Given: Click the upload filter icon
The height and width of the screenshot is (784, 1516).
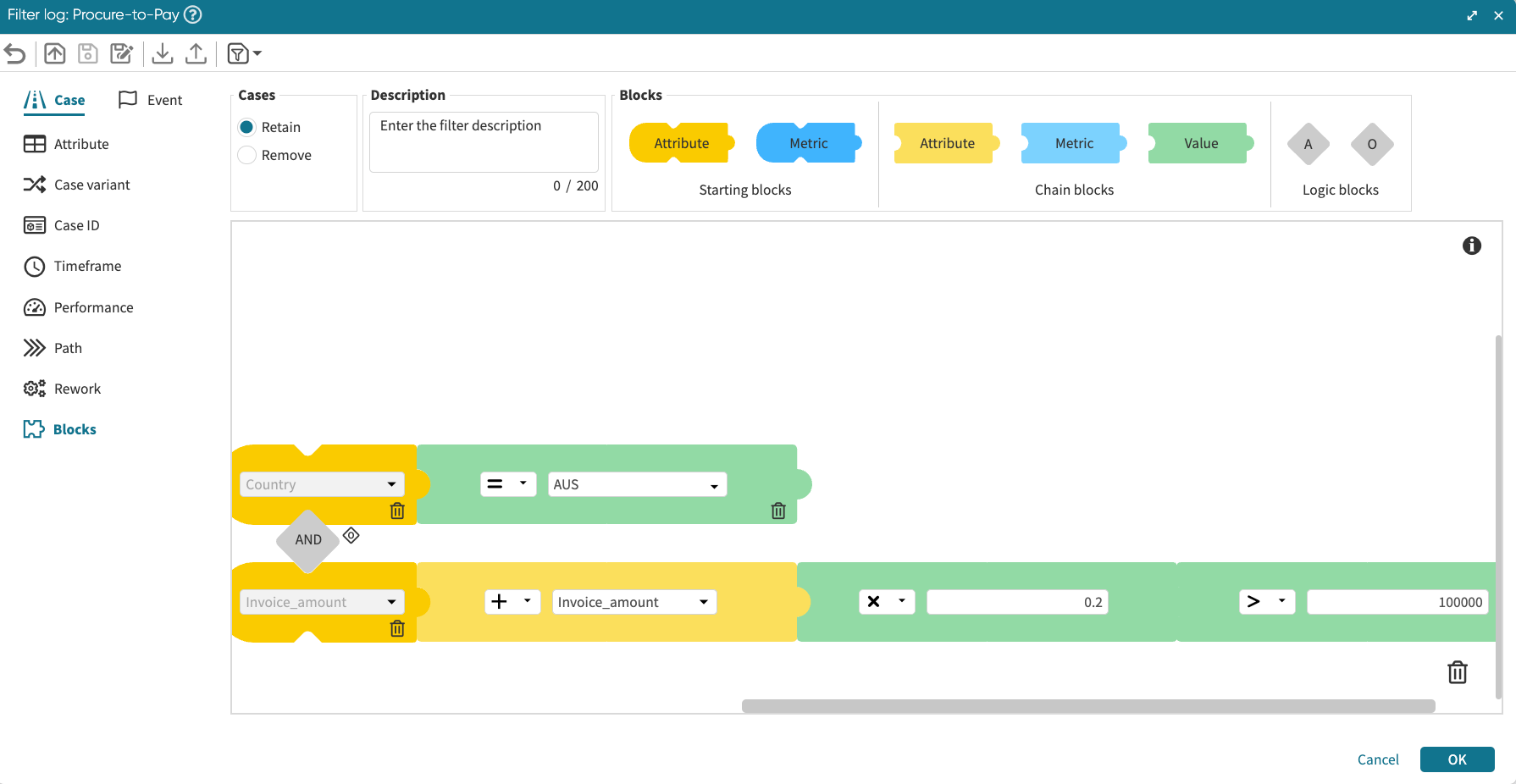Looking at the screenshot, I should point(196,54).
